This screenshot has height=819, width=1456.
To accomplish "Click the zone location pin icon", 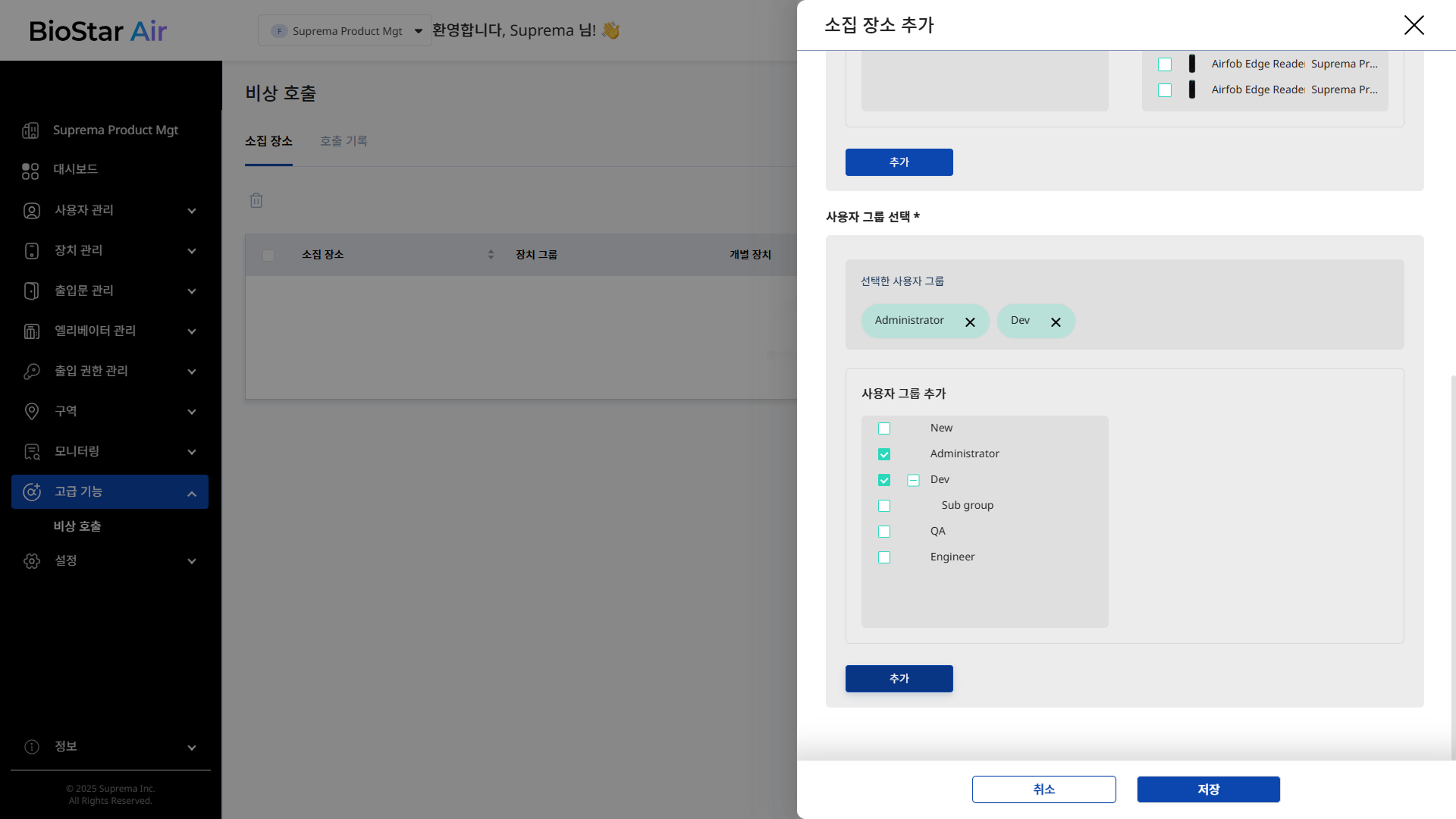I will 31,412.
